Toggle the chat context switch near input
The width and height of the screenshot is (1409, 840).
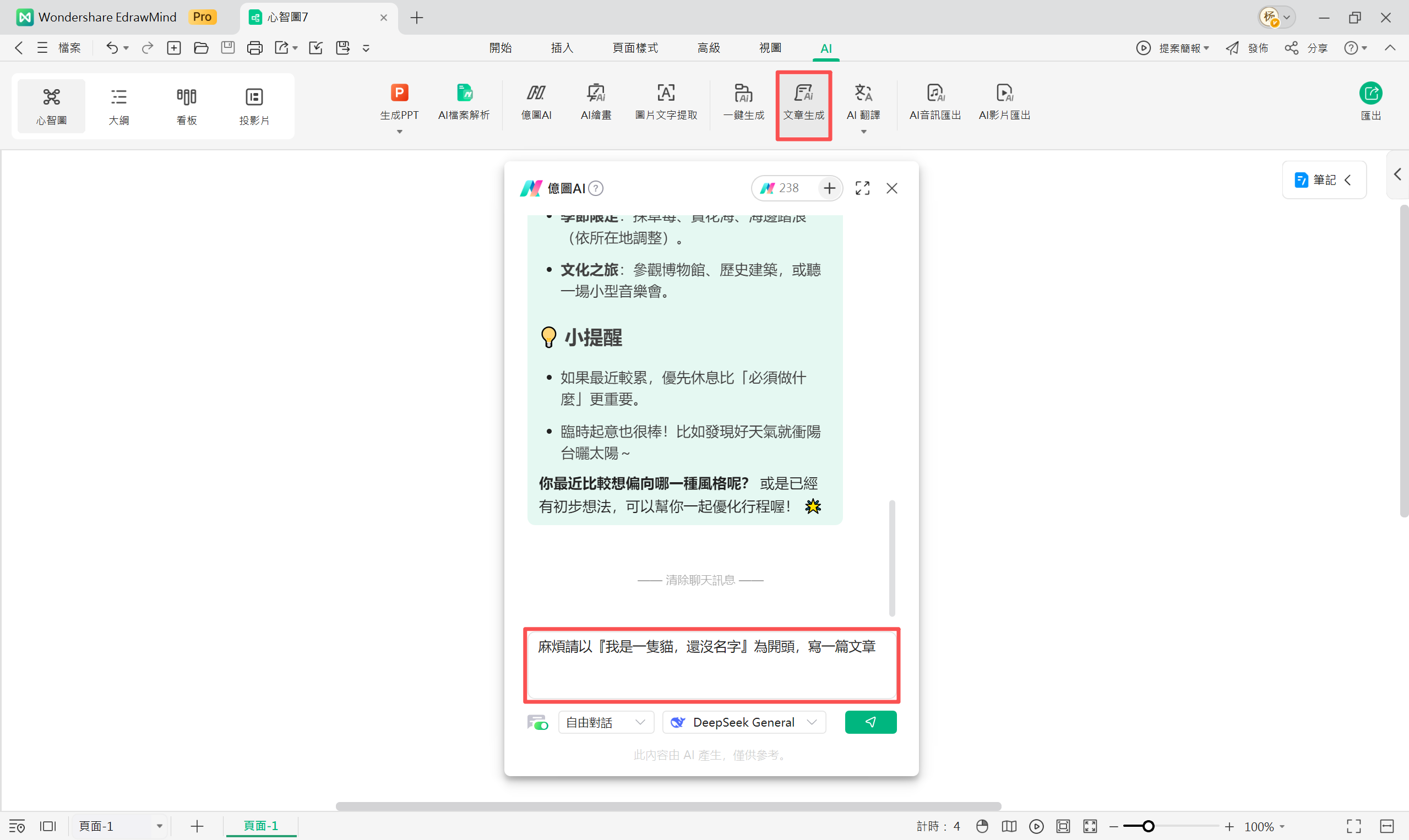(x=537, y=722)
